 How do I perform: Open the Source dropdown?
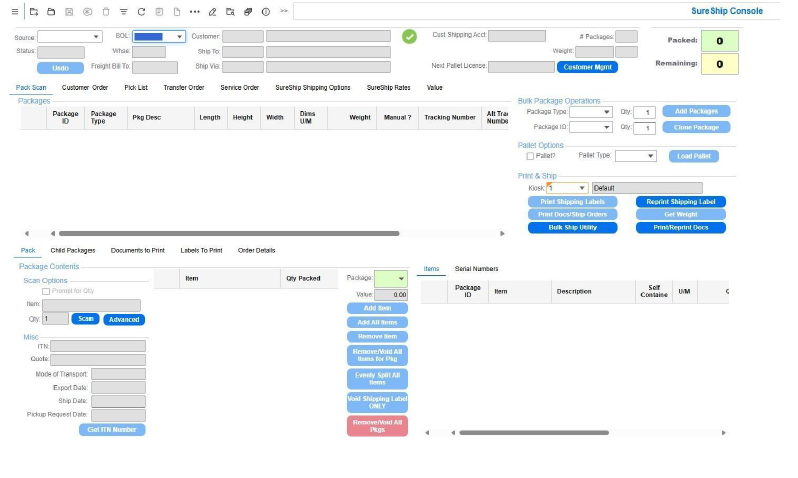click(x=69, y=37)
